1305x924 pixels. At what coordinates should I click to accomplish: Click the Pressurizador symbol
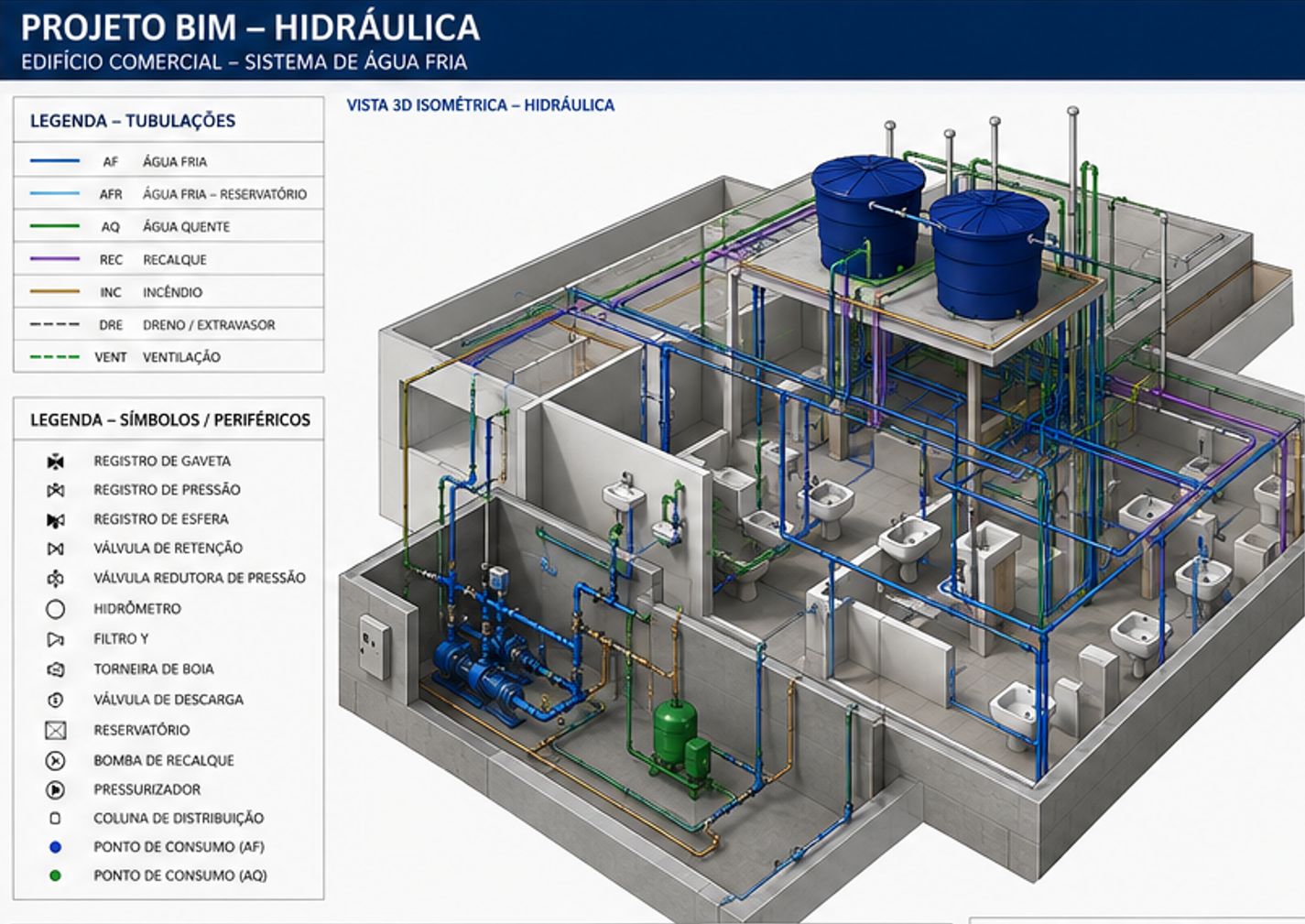tap(56, 789)
